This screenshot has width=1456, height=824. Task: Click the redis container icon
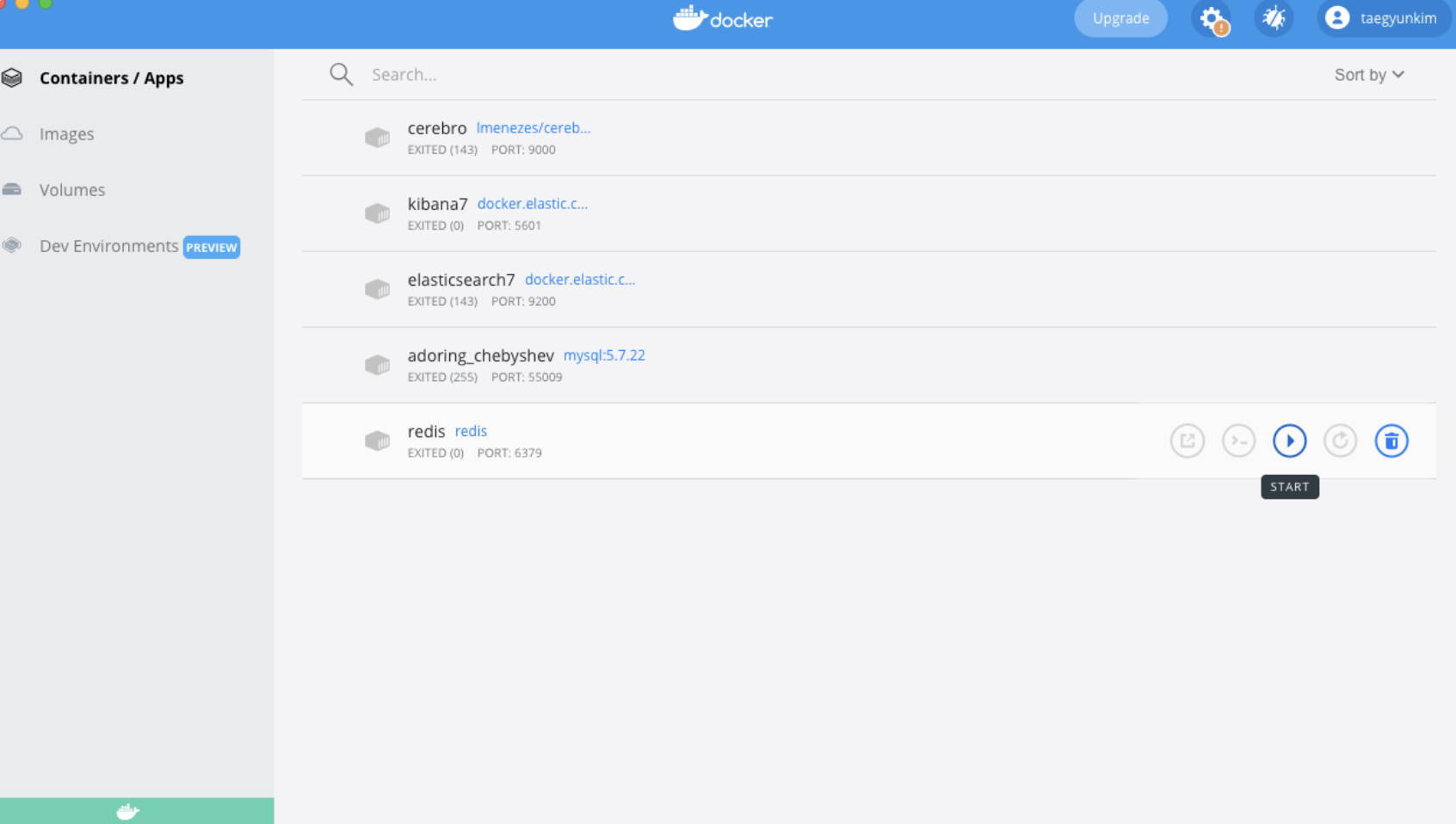tap(377, 440)
